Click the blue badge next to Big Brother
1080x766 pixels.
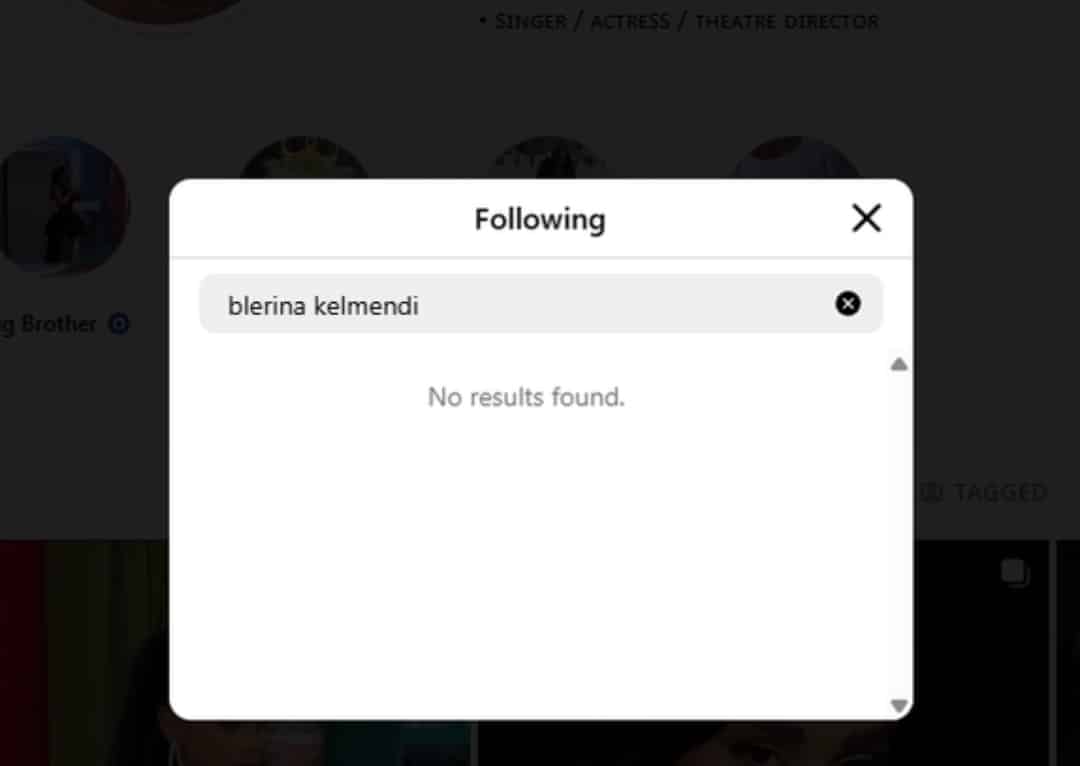click(x=119, y=324)
